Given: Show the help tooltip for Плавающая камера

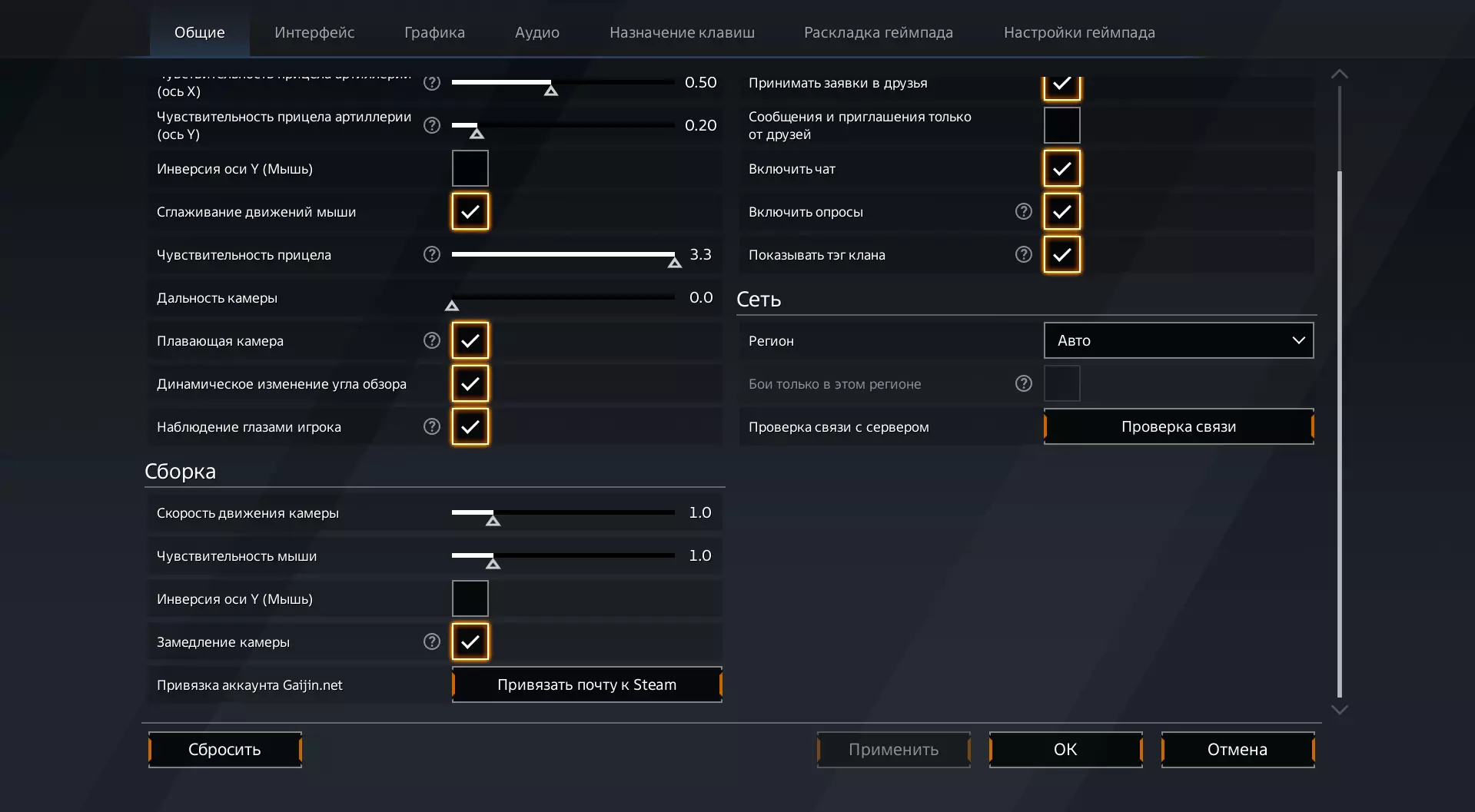Looking at the screenshot, I should pyautogui.click(x=432, y=340).
